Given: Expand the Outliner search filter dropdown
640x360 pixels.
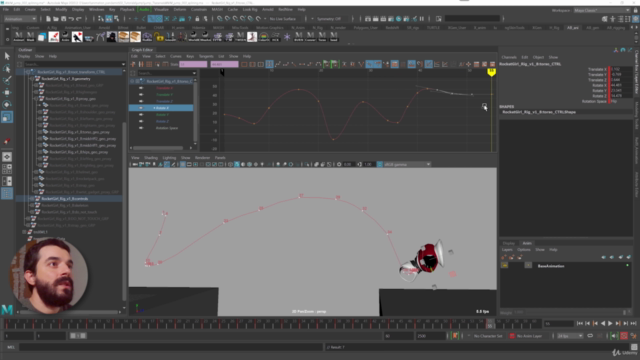Looking at the screenshot, I should coord(123,64).
